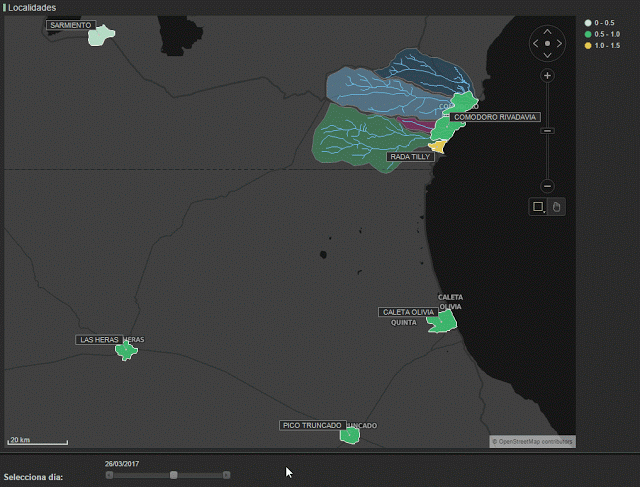Select the RADA TILLY label
Image resolution: width=640 pixels, height=487 pixels.
(x=410, y=157)
